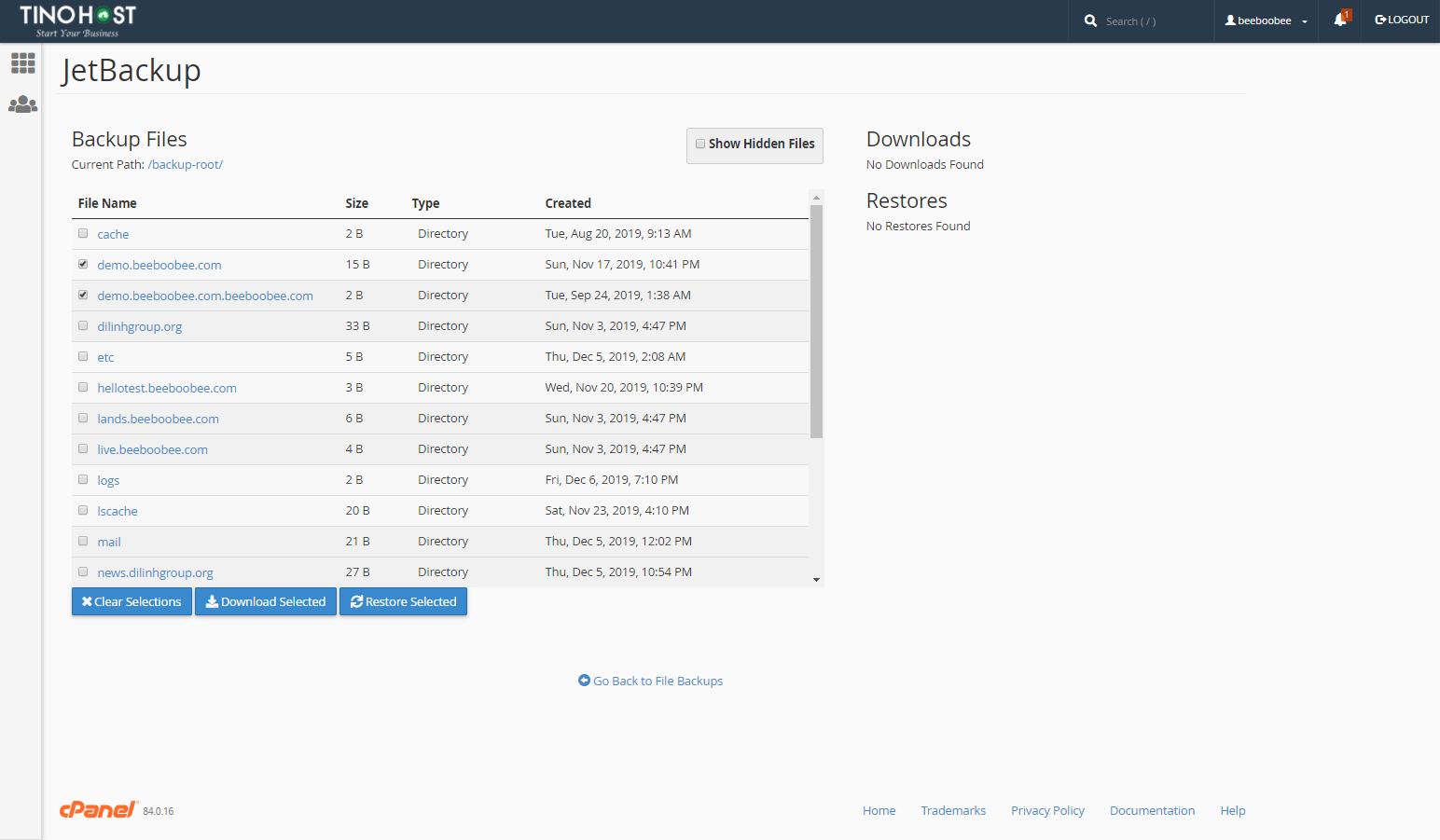The height and width of the screenshot is (840, 1440).
Task: Open the apps grid icon in sidebar
Action: click(22, 62)
